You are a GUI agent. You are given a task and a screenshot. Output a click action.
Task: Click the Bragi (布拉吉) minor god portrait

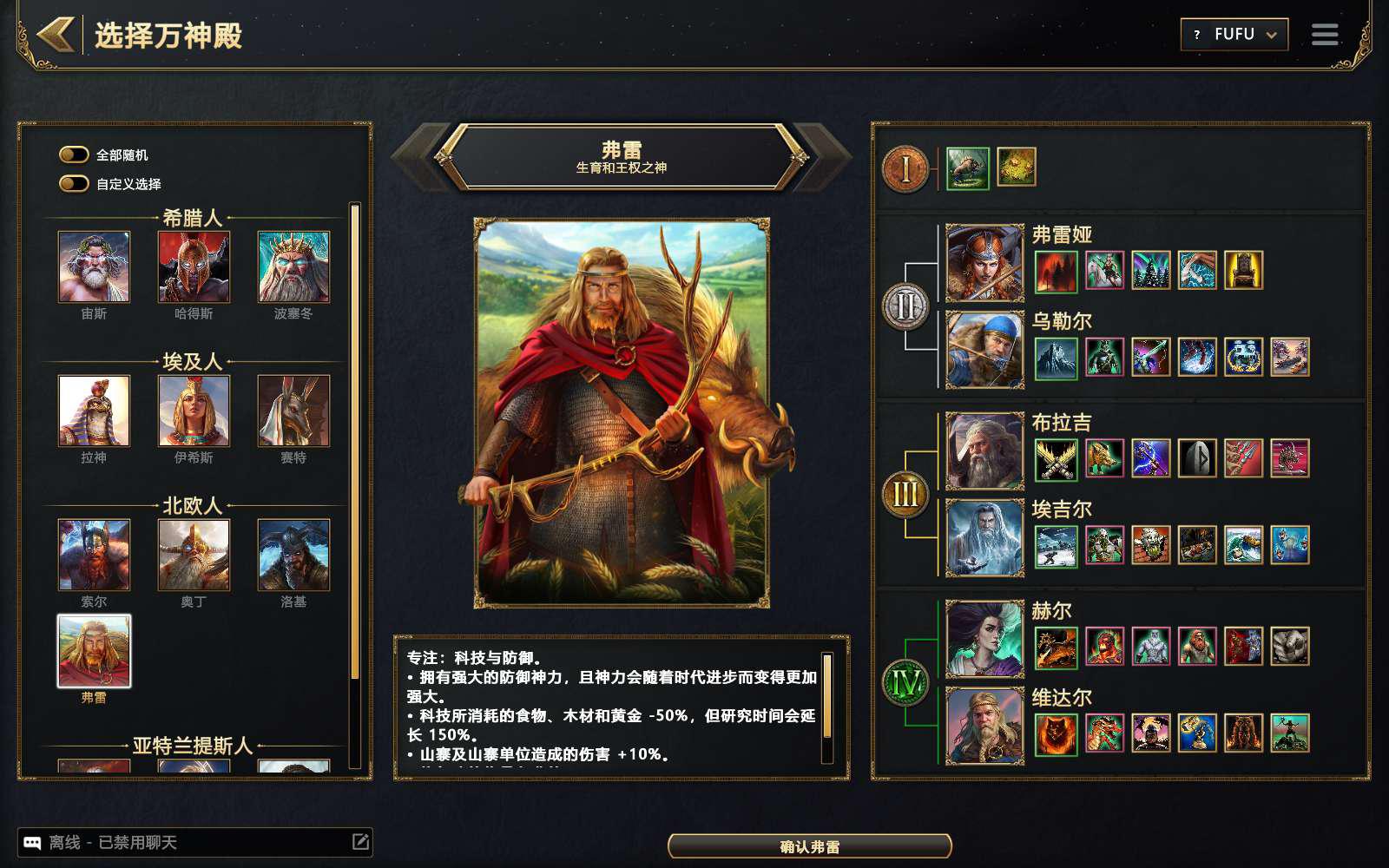point(984,451)
